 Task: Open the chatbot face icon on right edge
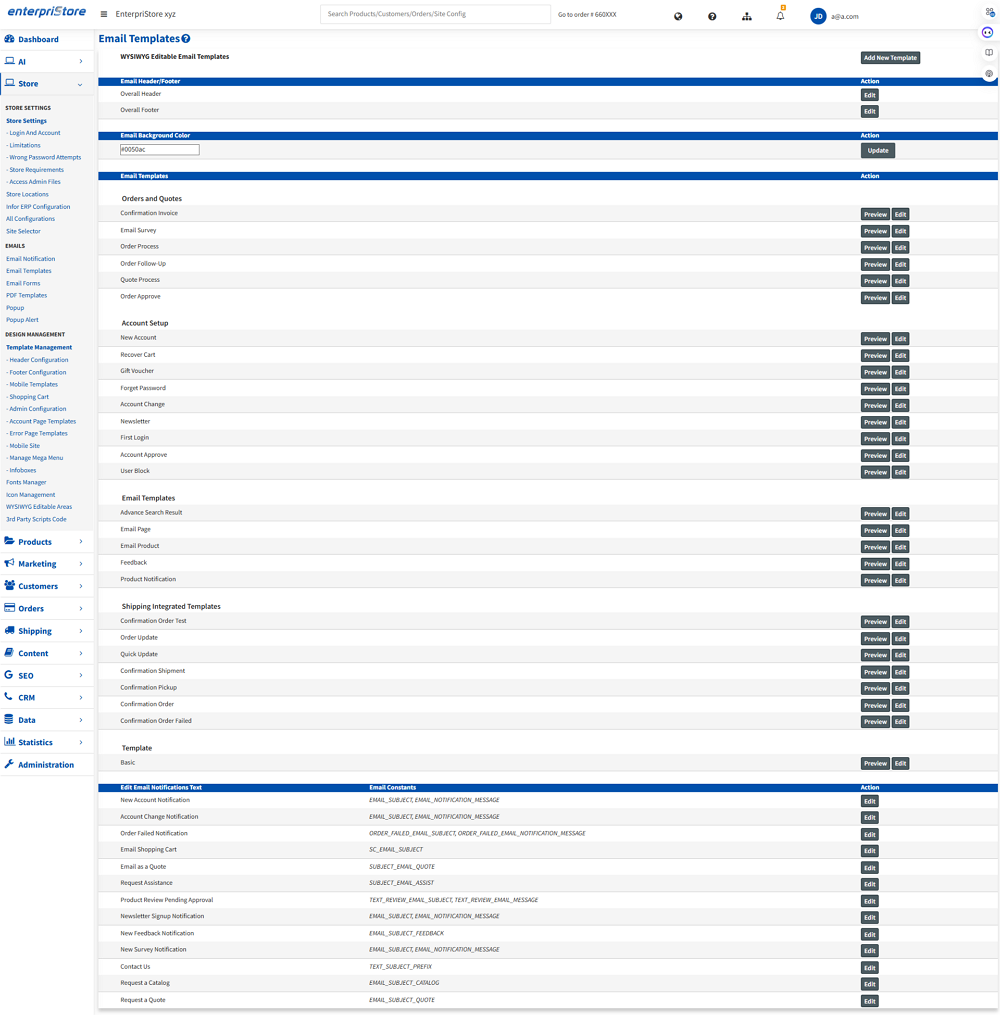988,33
